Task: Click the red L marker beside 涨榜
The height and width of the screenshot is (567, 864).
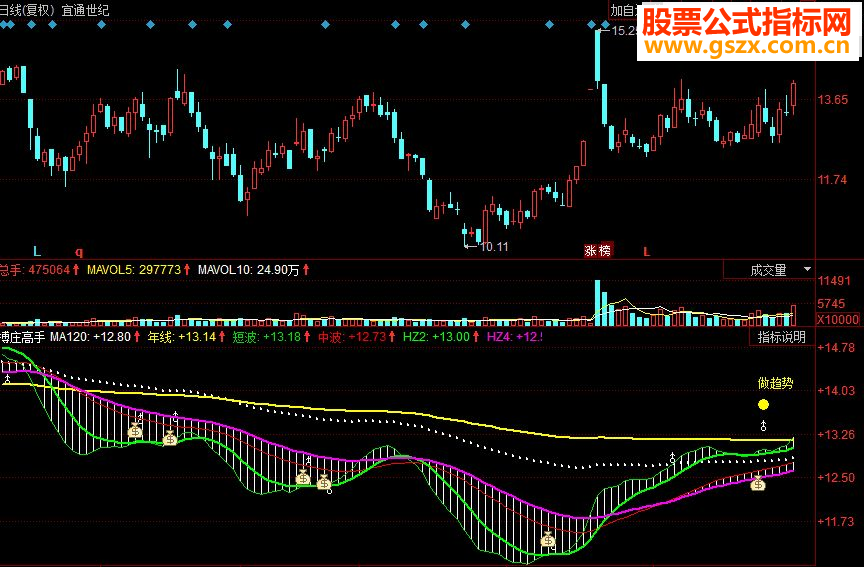Action: click(646, 252)
